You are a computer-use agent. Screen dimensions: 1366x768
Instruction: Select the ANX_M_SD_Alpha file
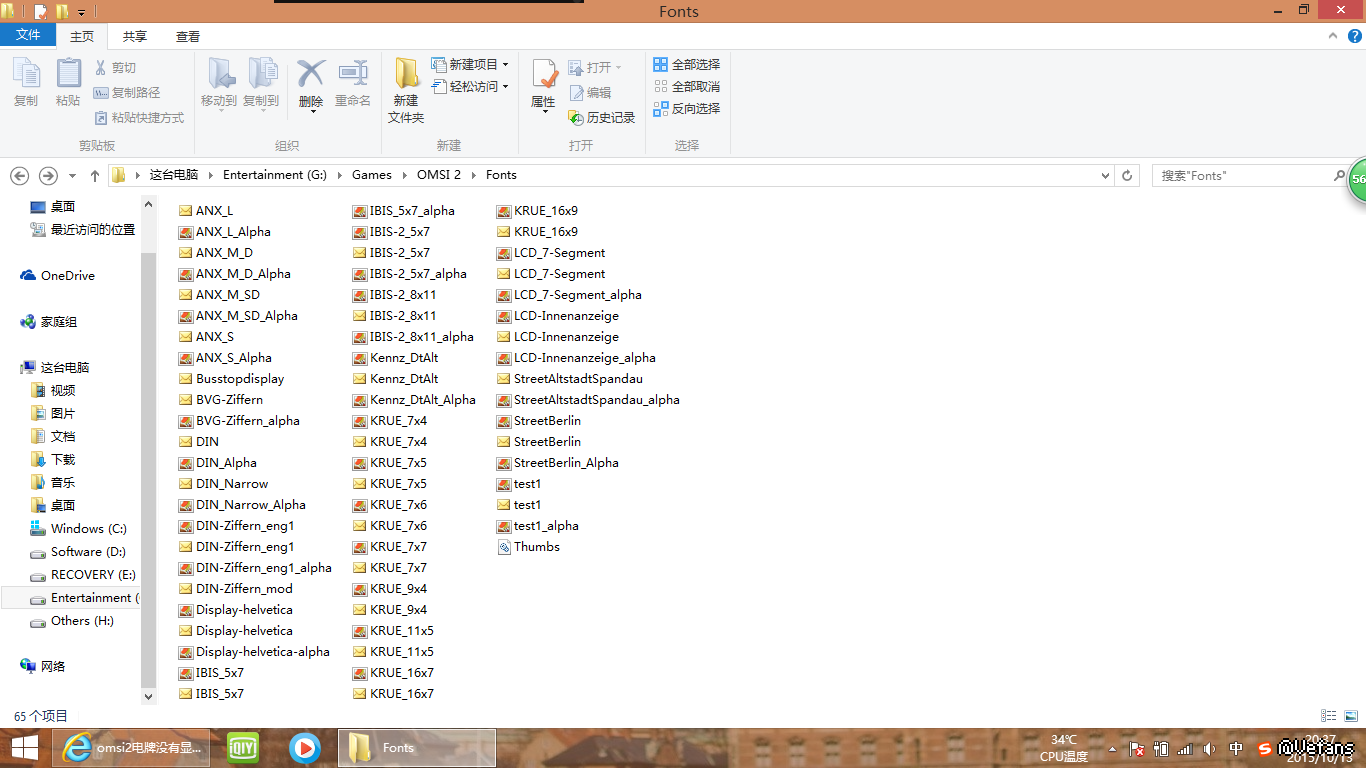click(239, 316)
